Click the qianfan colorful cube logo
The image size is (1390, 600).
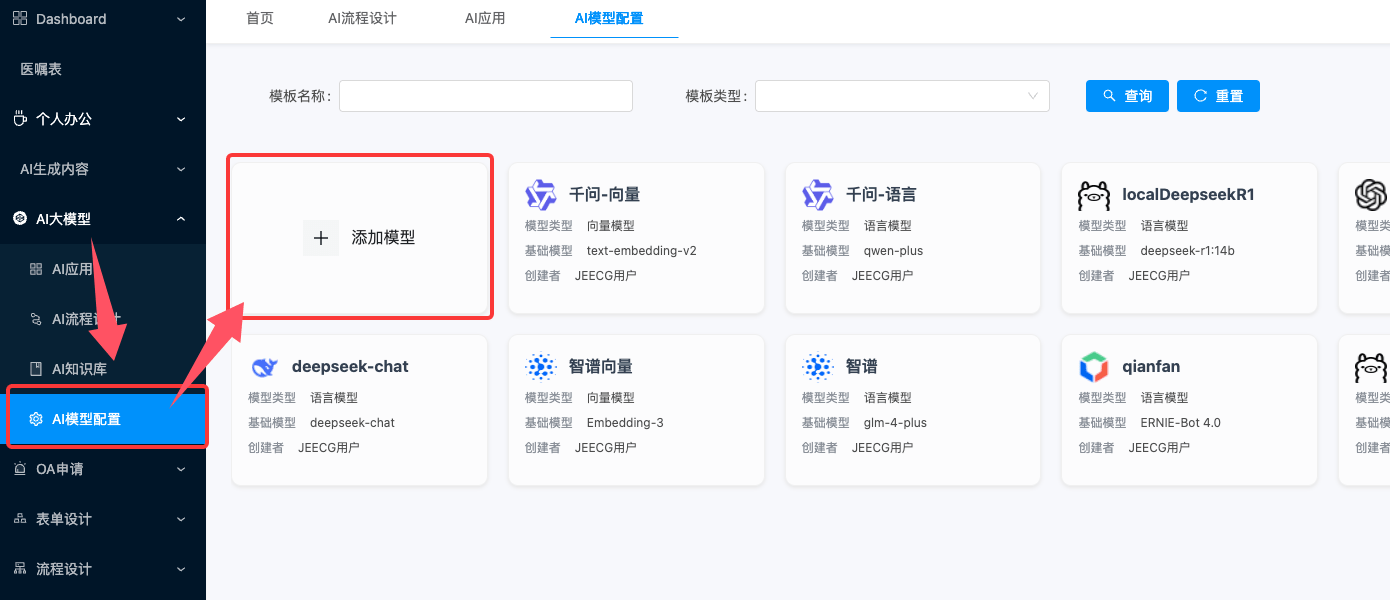tap(1094, 367)
